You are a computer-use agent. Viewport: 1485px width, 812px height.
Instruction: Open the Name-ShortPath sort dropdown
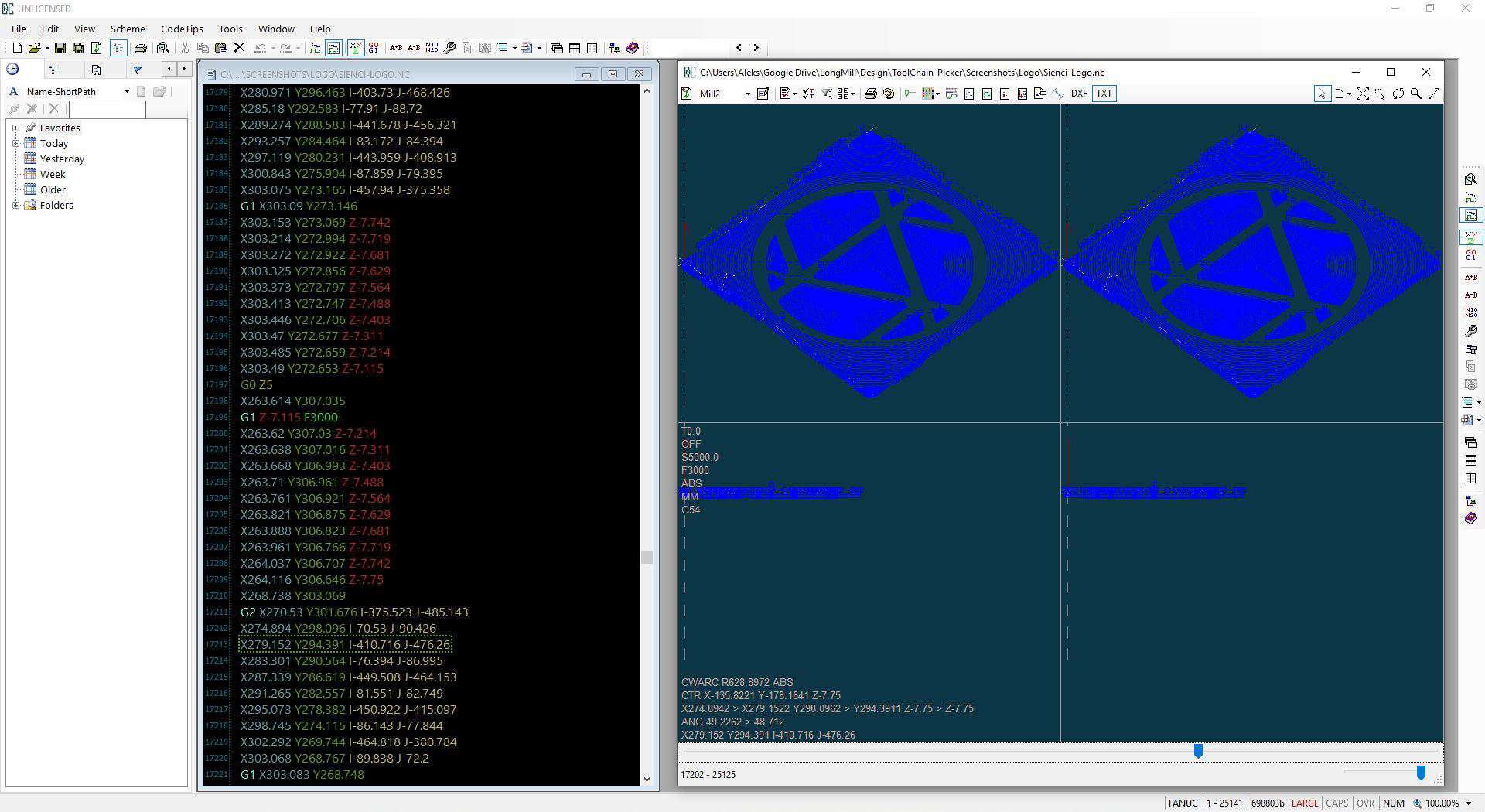127,91
